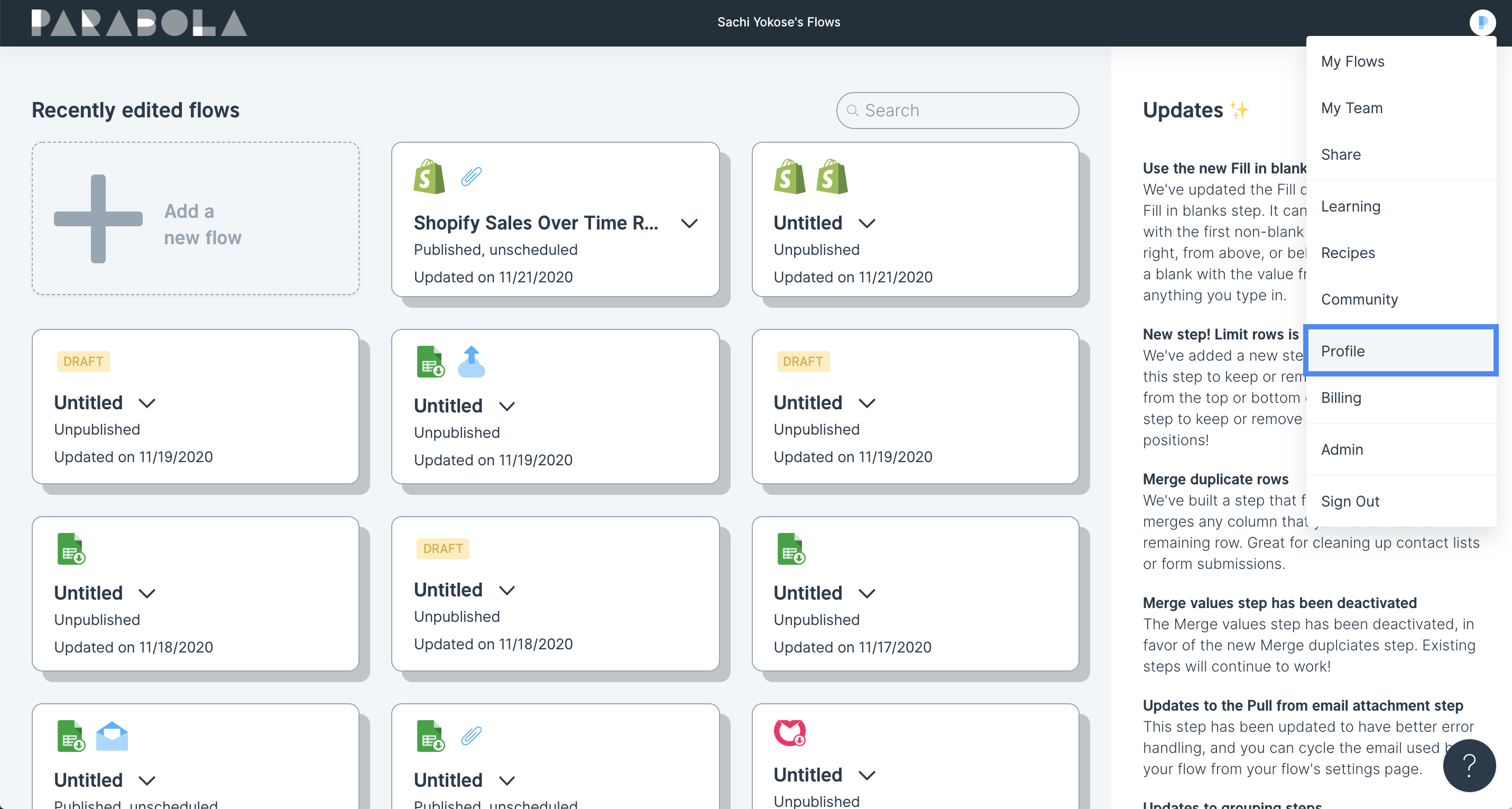Click the Sheets icon on bottom-left Untitled card

(x=71, y=736)
